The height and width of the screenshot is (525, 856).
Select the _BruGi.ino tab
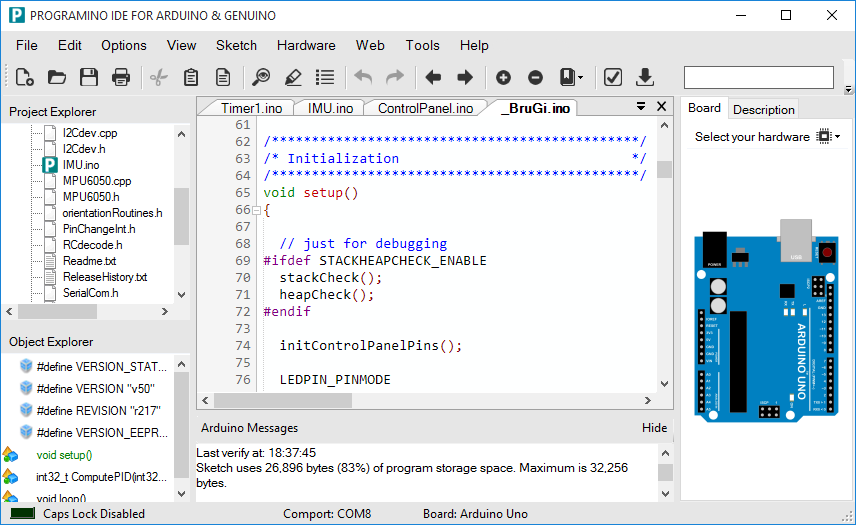coord(536,108)
